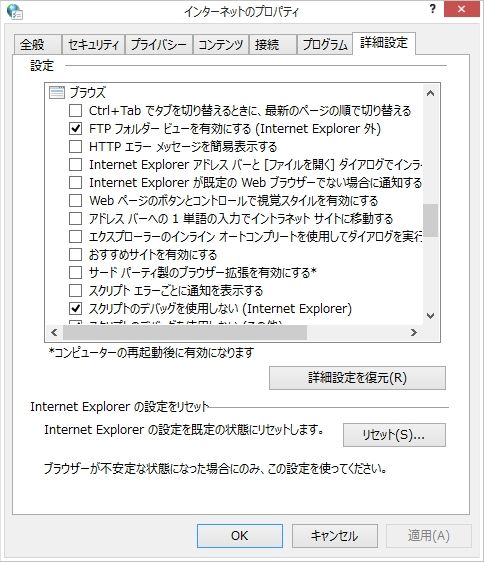Uncheck FTP フォルダー ビューを有効にする checkbox

pos(75,128)
